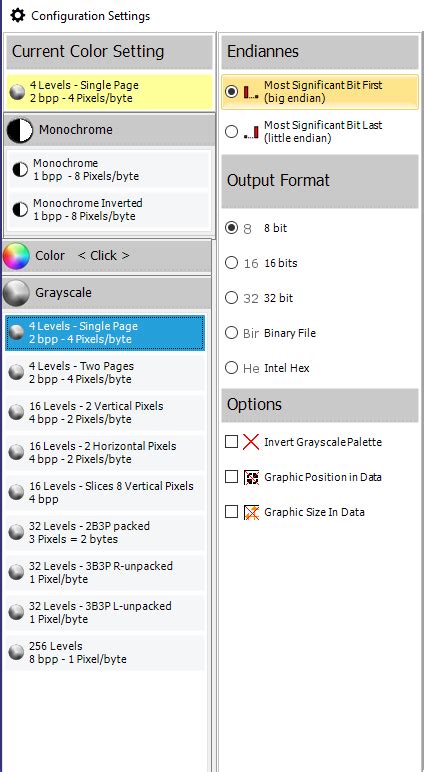
Task: Click the big endian red bar icon
Action: click(x=251, y=92)
